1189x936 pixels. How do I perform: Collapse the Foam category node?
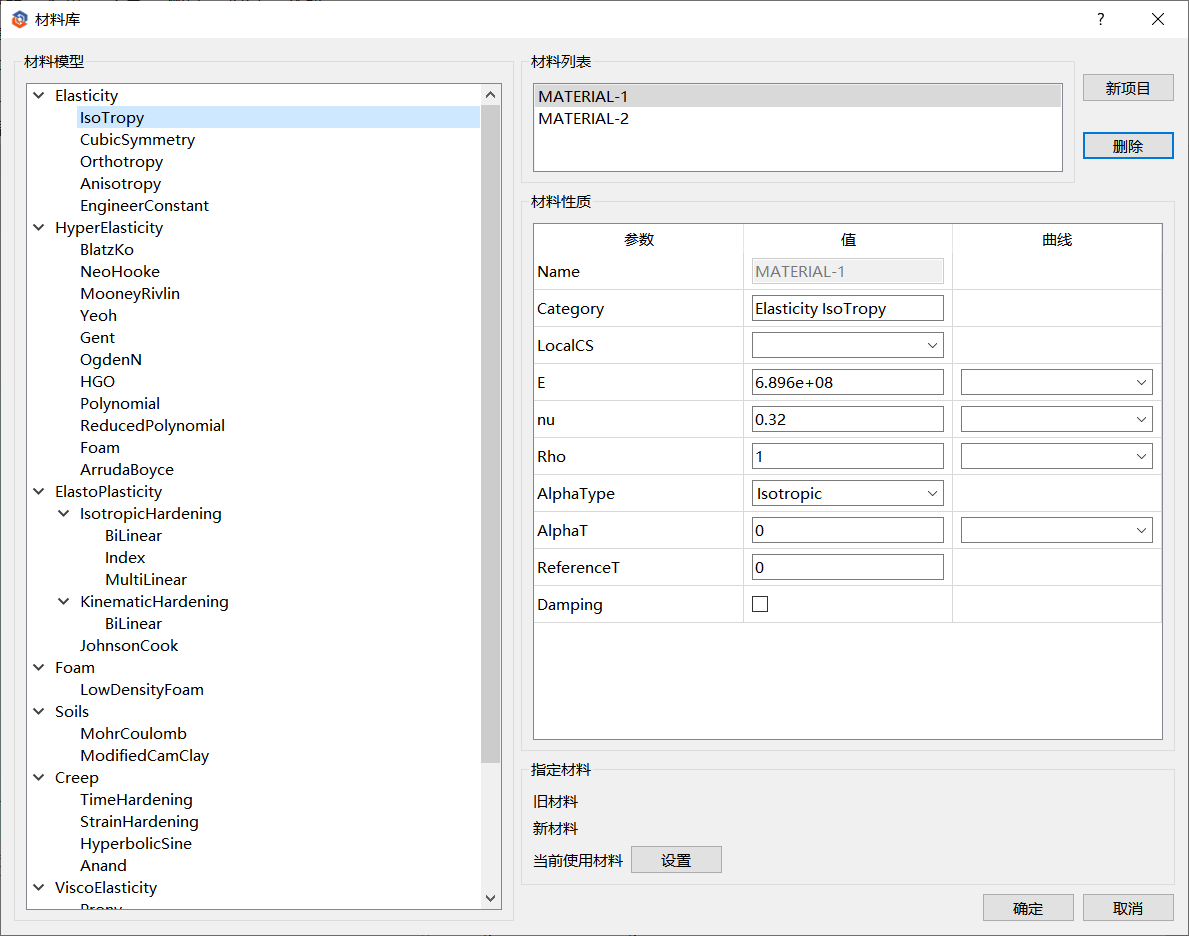pyautogui.click(x=39, y=667)
